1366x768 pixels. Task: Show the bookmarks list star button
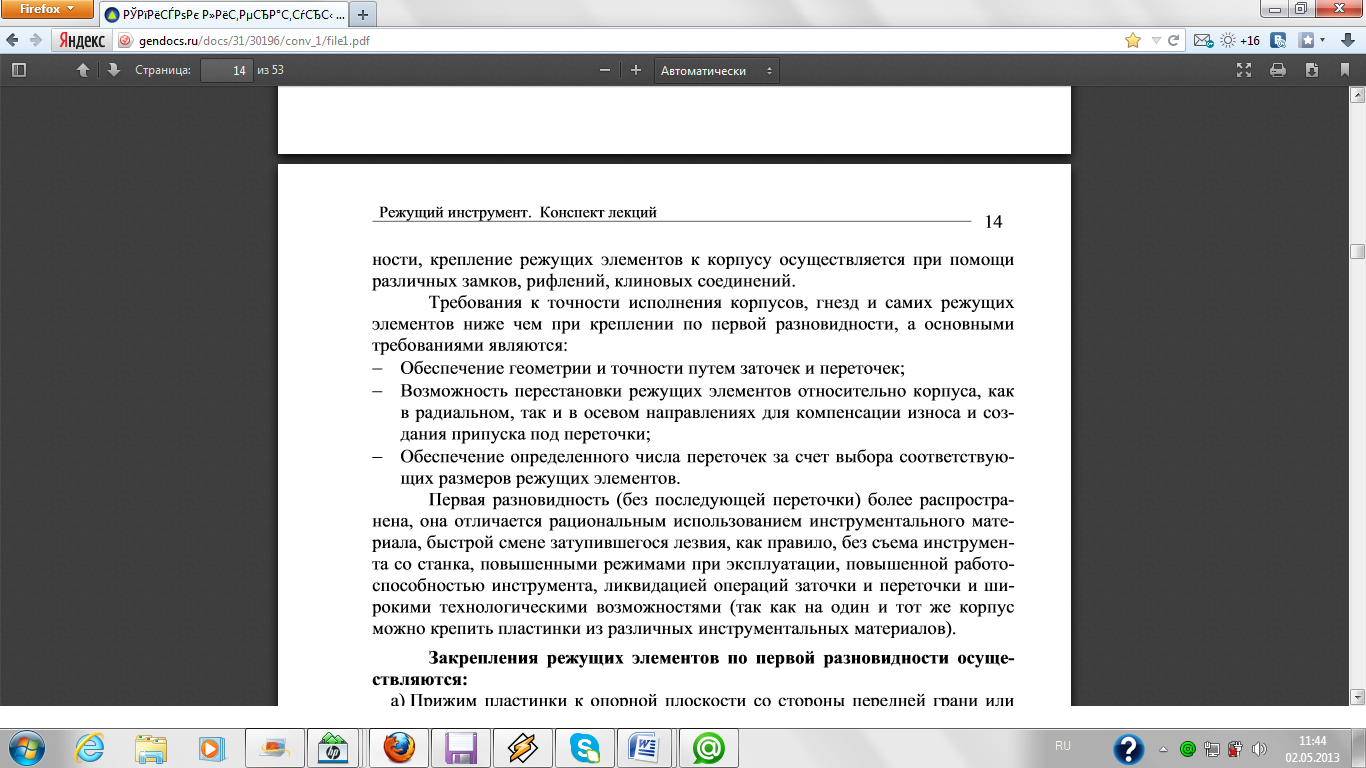[1306, 41]
